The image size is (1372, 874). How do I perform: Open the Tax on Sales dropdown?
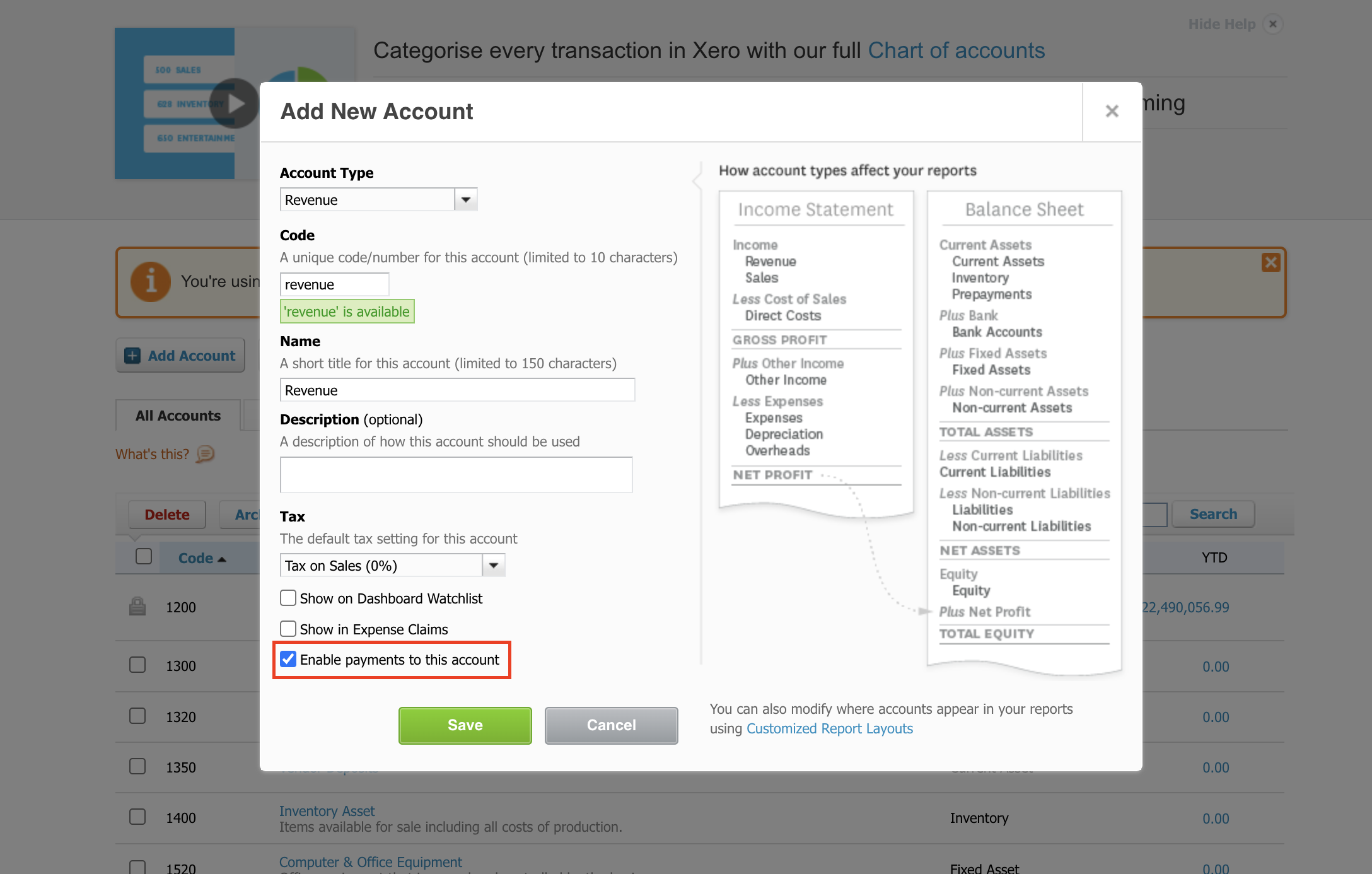coord(493,566)
